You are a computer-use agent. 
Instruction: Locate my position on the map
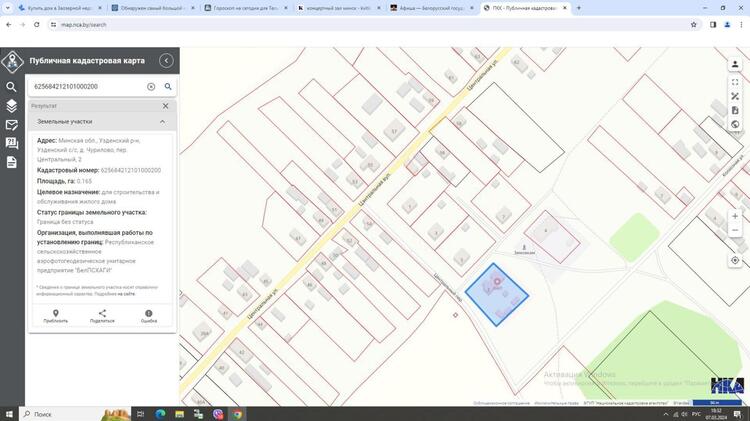(x=735, y=260)
